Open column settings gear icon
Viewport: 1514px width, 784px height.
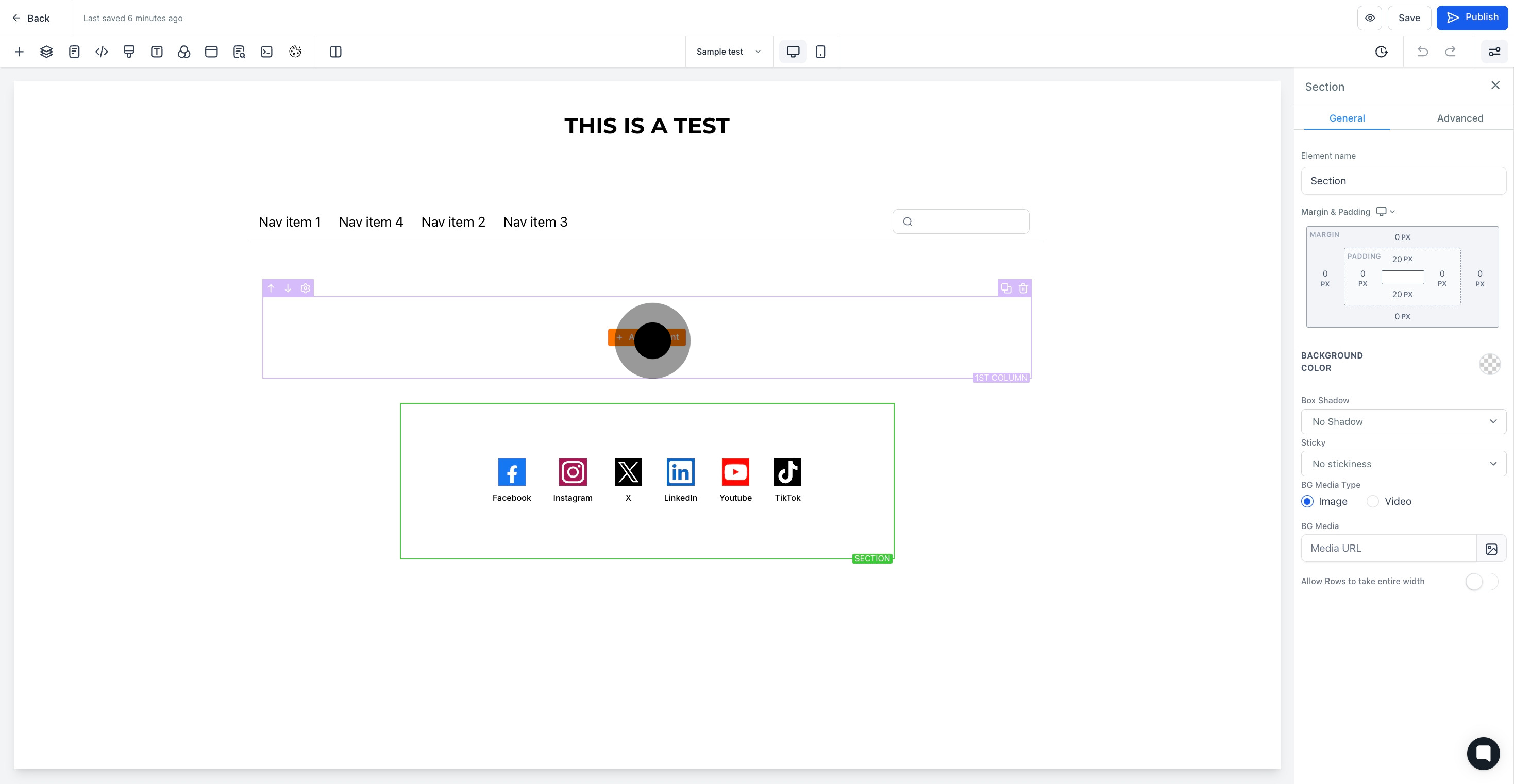[305, 288]
